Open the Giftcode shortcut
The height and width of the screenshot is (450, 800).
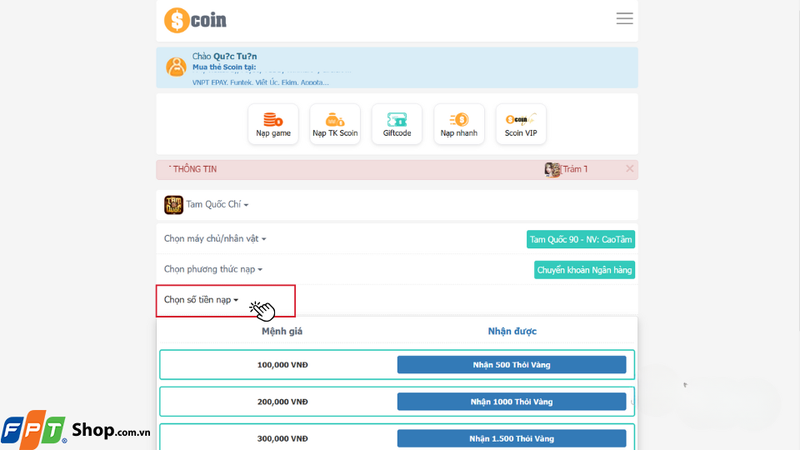click(x=397, y=124)
